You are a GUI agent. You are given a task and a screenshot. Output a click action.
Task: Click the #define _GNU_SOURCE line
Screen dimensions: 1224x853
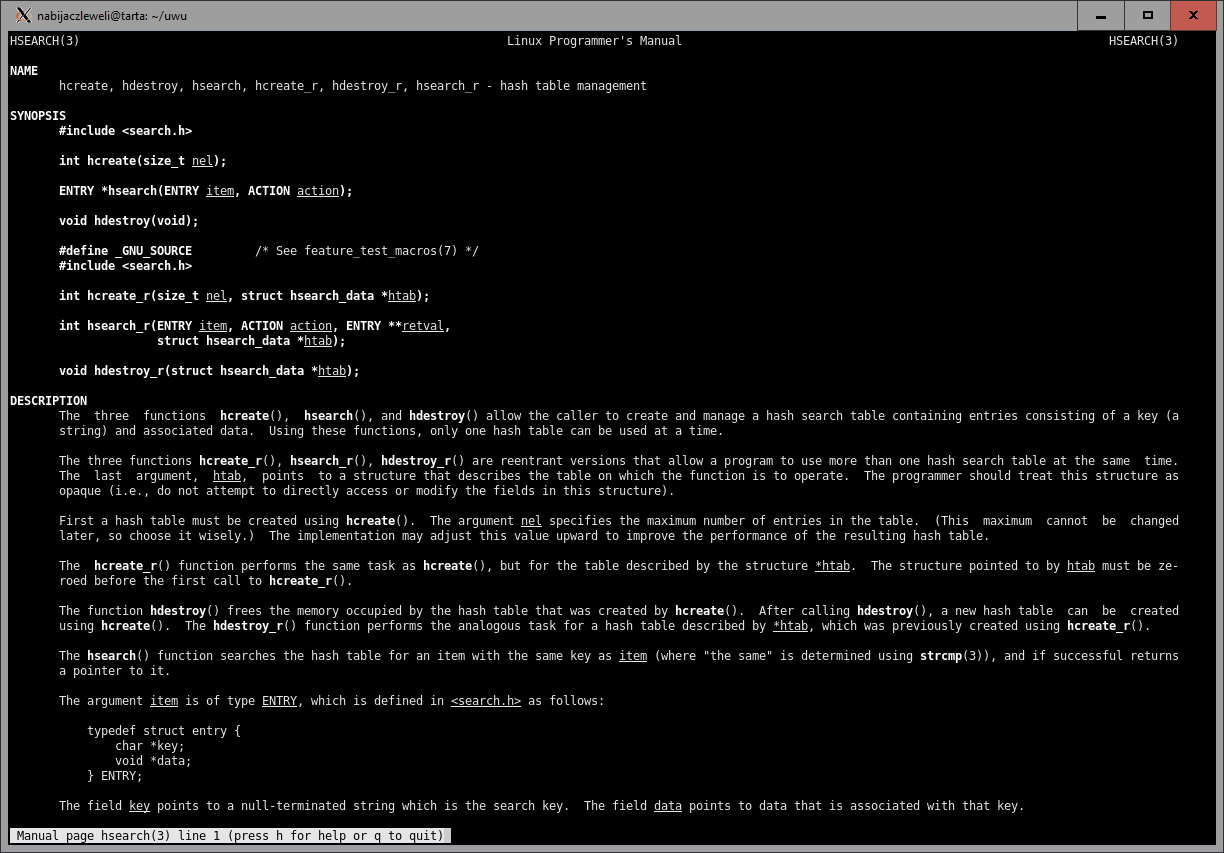coord(125,251)
